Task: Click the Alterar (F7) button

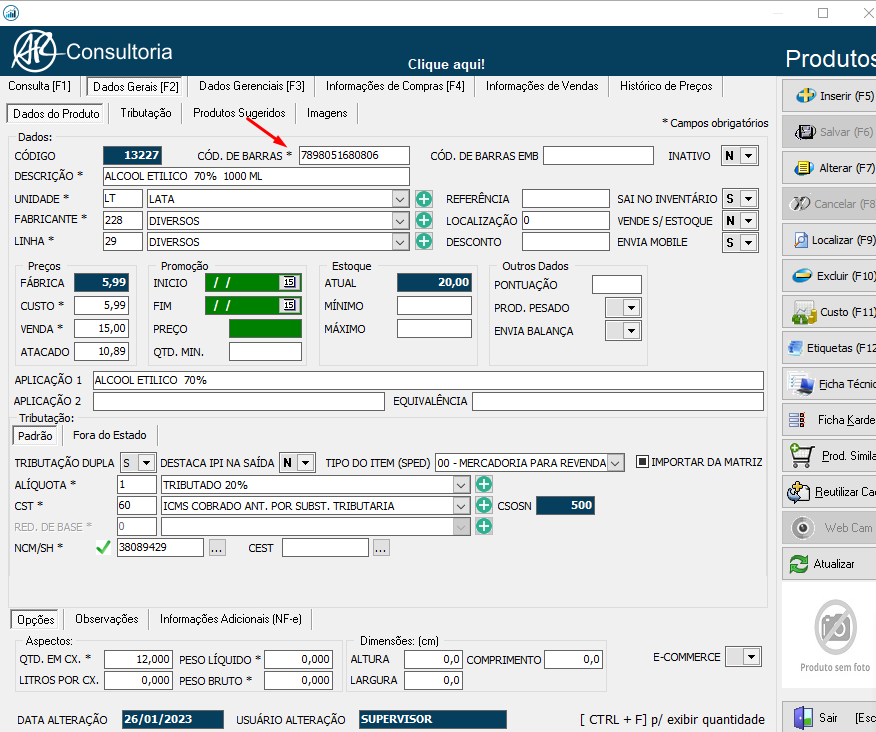Action: pos(829,168)
